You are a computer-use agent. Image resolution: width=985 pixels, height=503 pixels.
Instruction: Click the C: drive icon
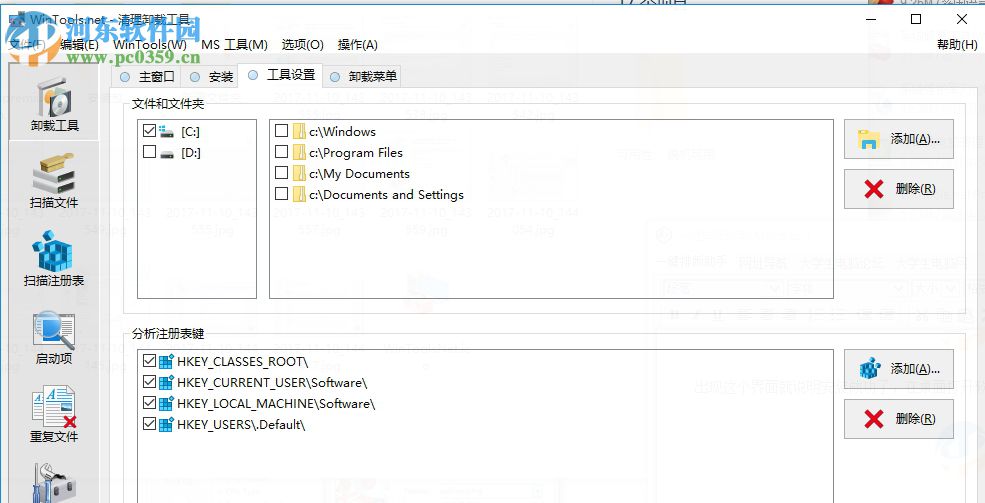click(x=166, y=131)
